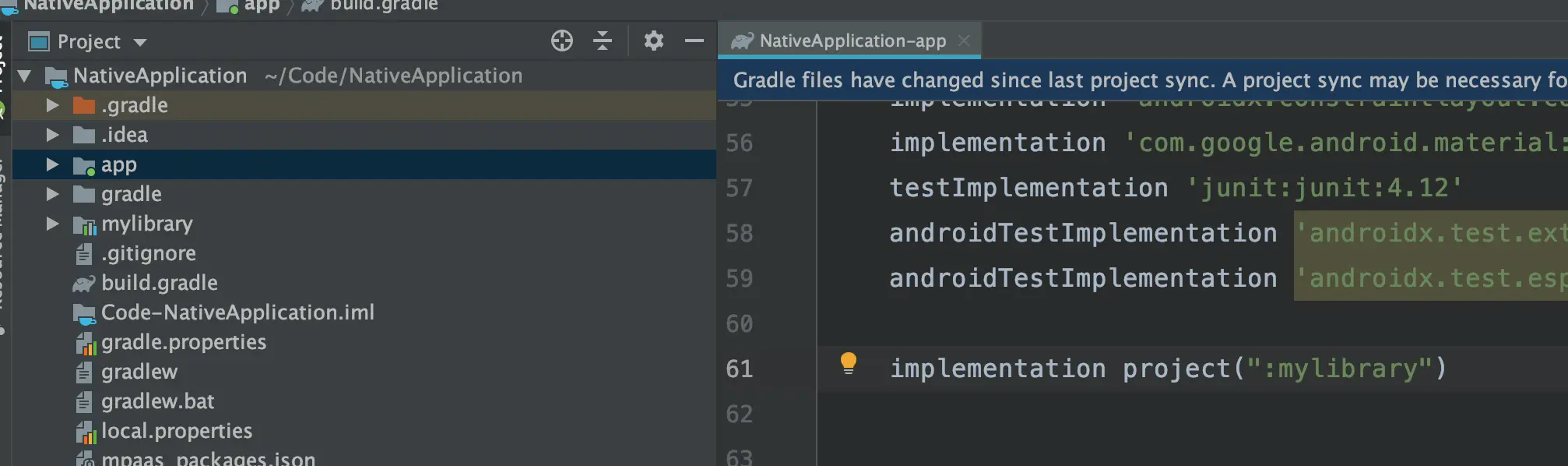The width and height of the screenshot is (1568, 466).
Task: Click the 'app' breadcrumb in navigation bar
Action: (x=262, y=5)
